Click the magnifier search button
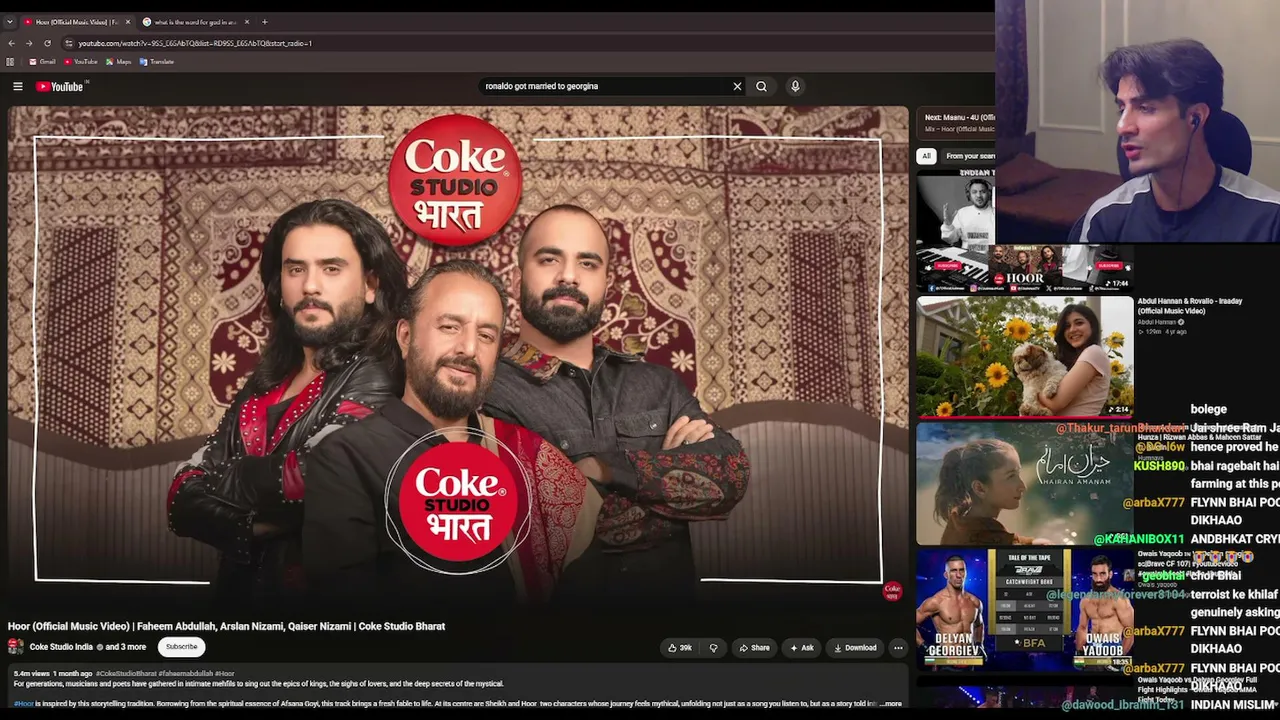The height and width of the screenshot is (720, 1280). tap(761, 86)
